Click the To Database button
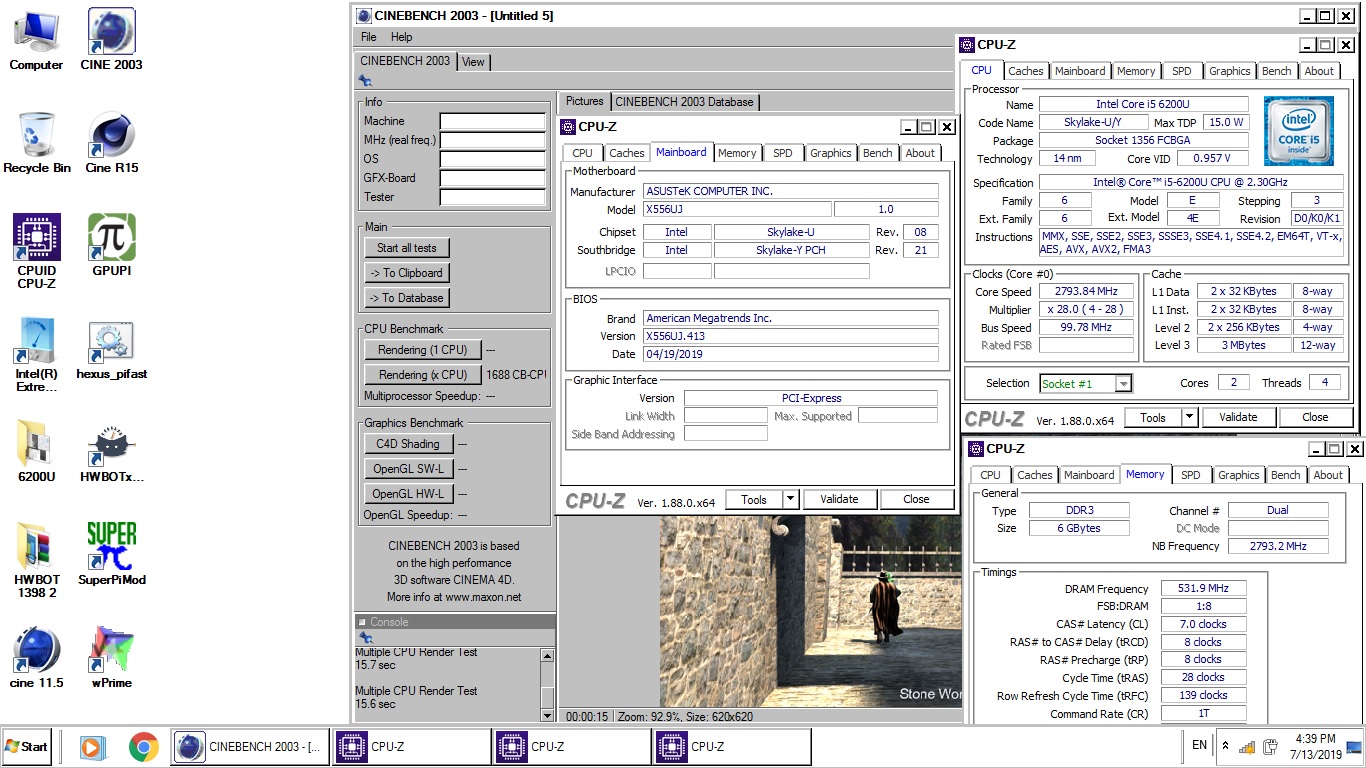Image resolution: width=1366 pixels, height=768 pixels. coord(406,298)
